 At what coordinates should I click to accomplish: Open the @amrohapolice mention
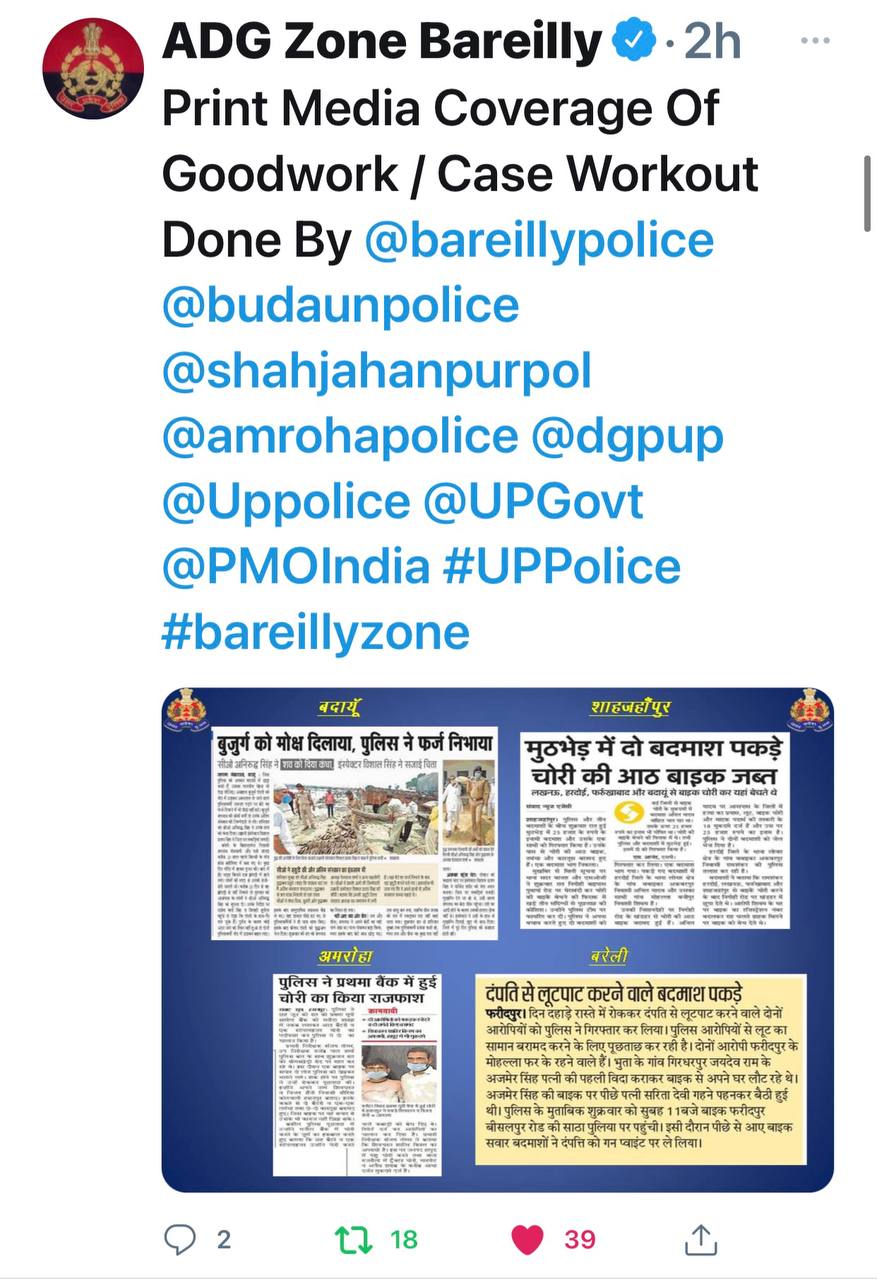coord(340,437)
